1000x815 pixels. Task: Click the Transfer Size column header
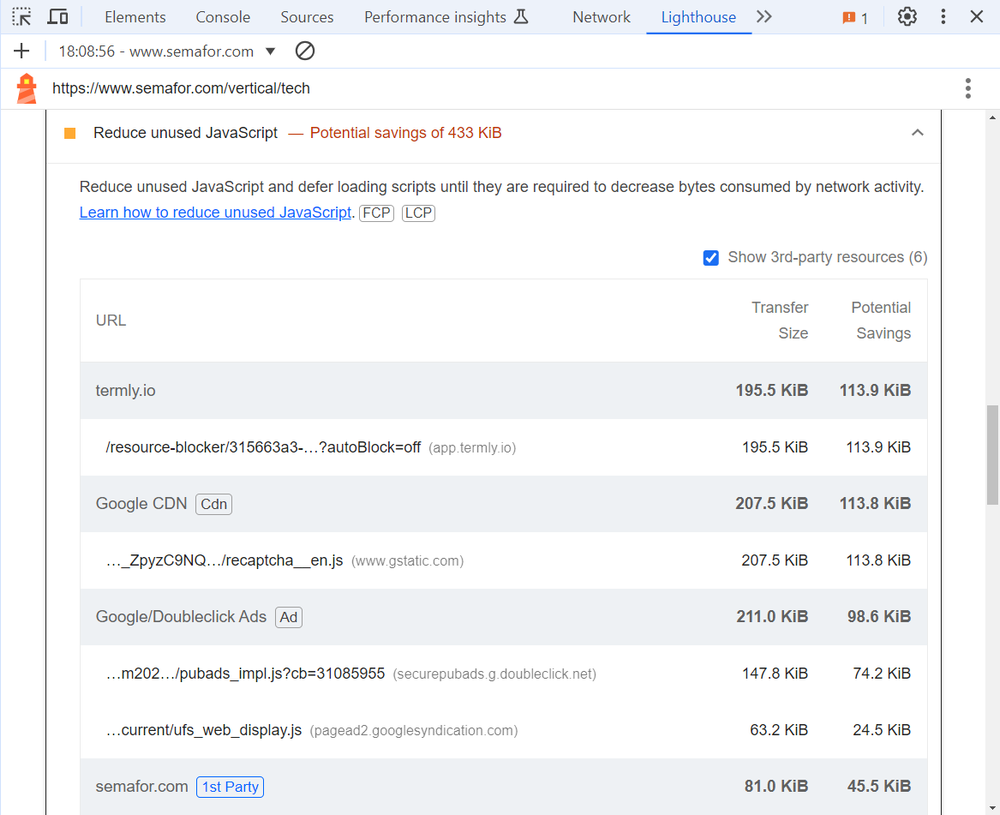click(x=779, y=320)
